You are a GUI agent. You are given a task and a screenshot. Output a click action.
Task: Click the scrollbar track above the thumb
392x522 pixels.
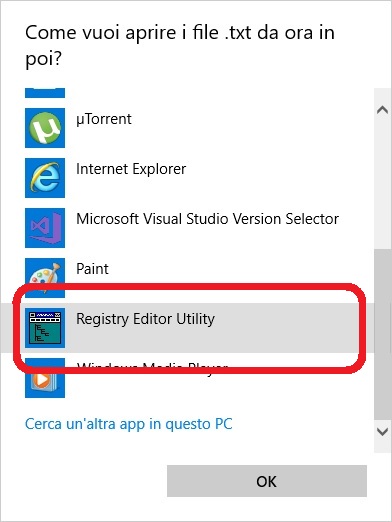tap(382, 184)
